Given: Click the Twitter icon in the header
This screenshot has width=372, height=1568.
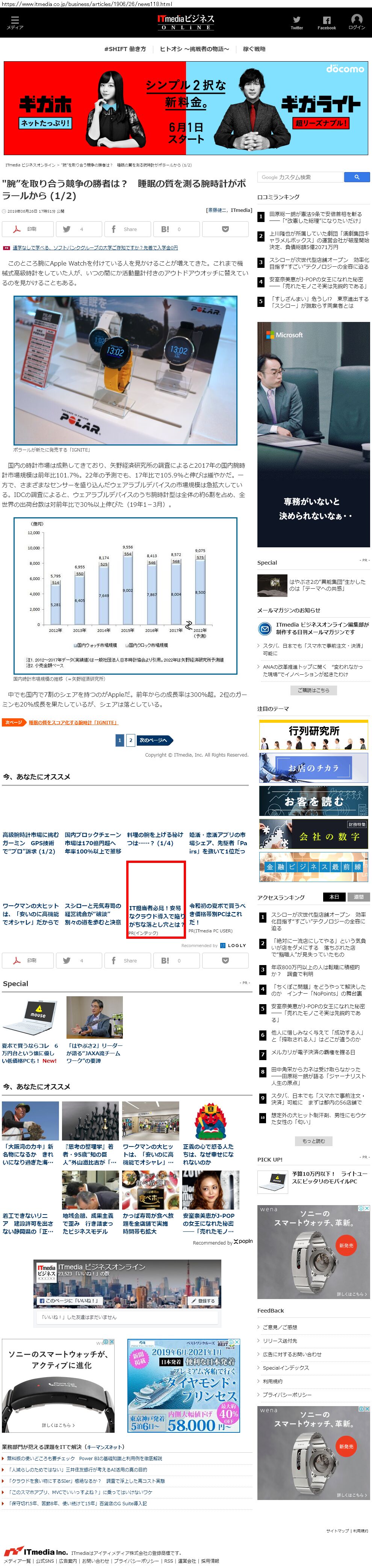Looking at the screenshot, I should 296,22.
